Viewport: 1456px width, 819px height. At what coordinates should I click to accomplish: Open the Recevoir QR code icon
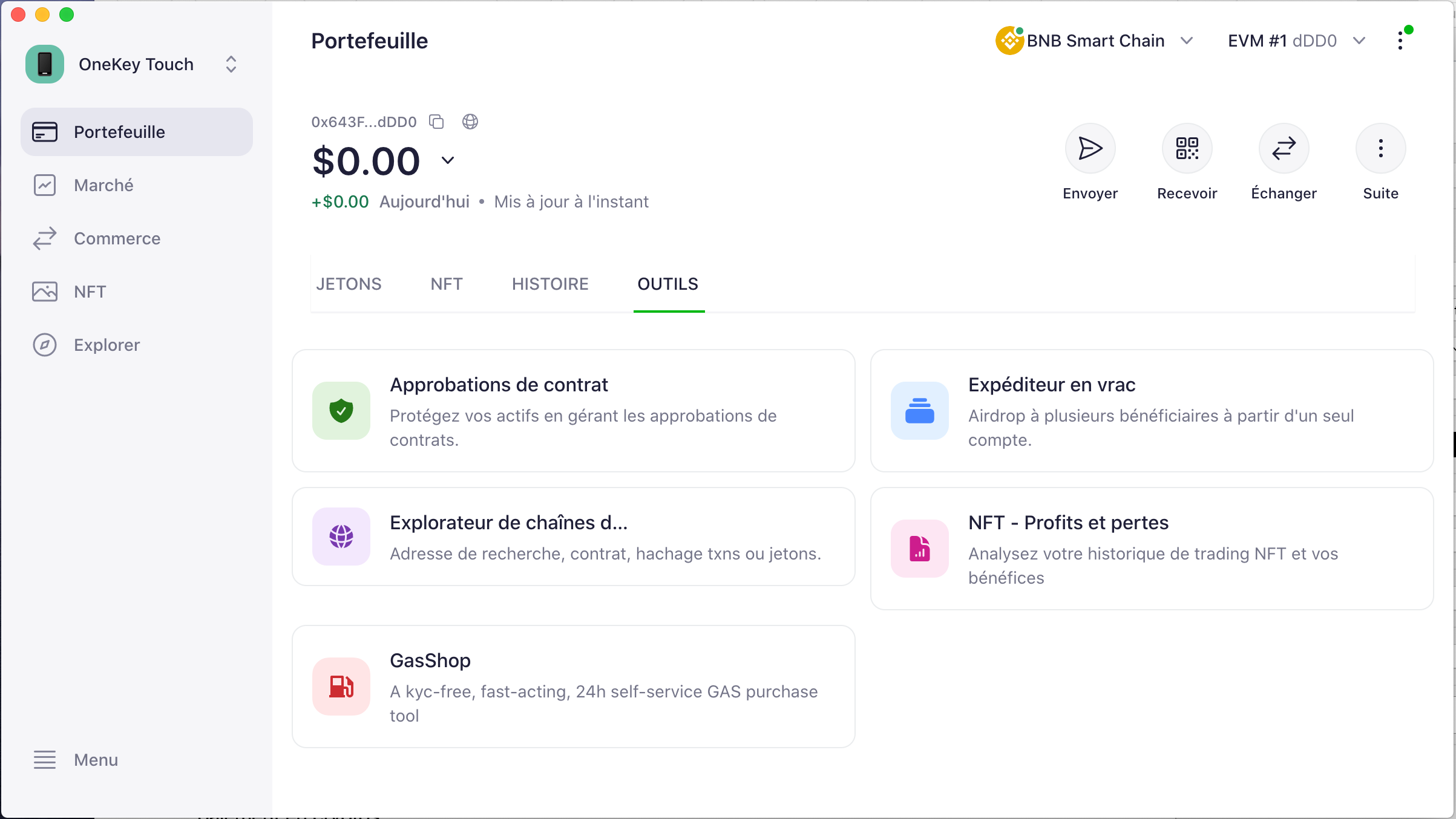(x=1187, y=148)
